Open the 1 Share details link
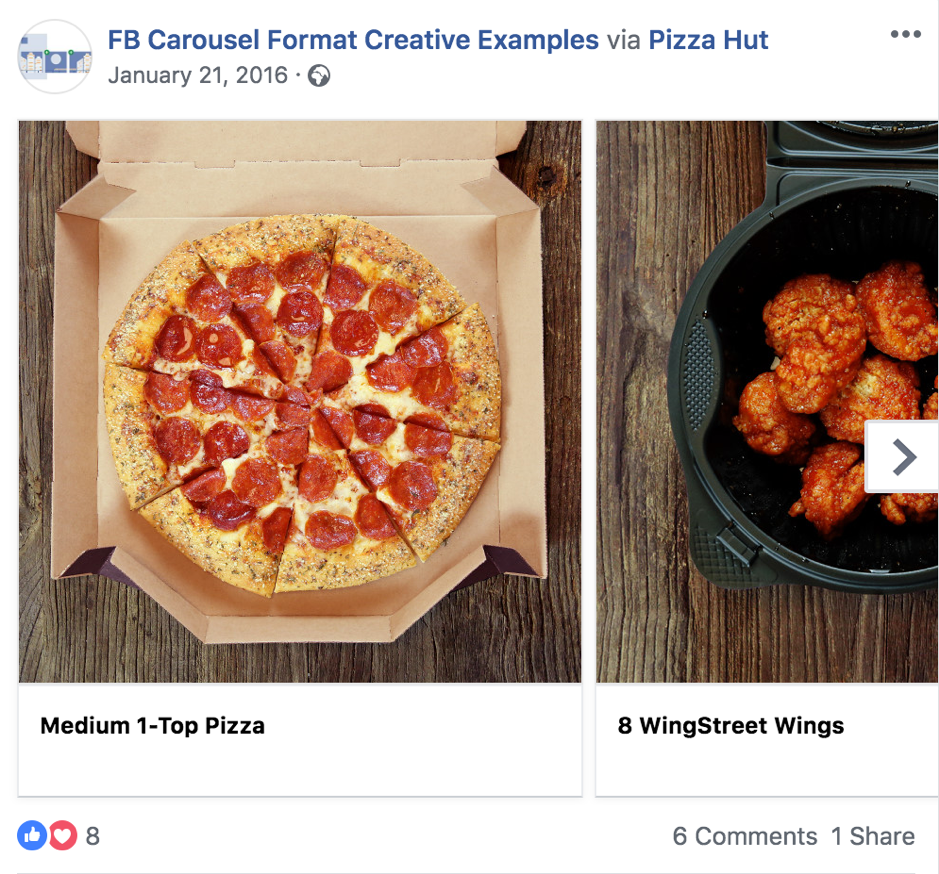939x874 pixels. [872, 836]
